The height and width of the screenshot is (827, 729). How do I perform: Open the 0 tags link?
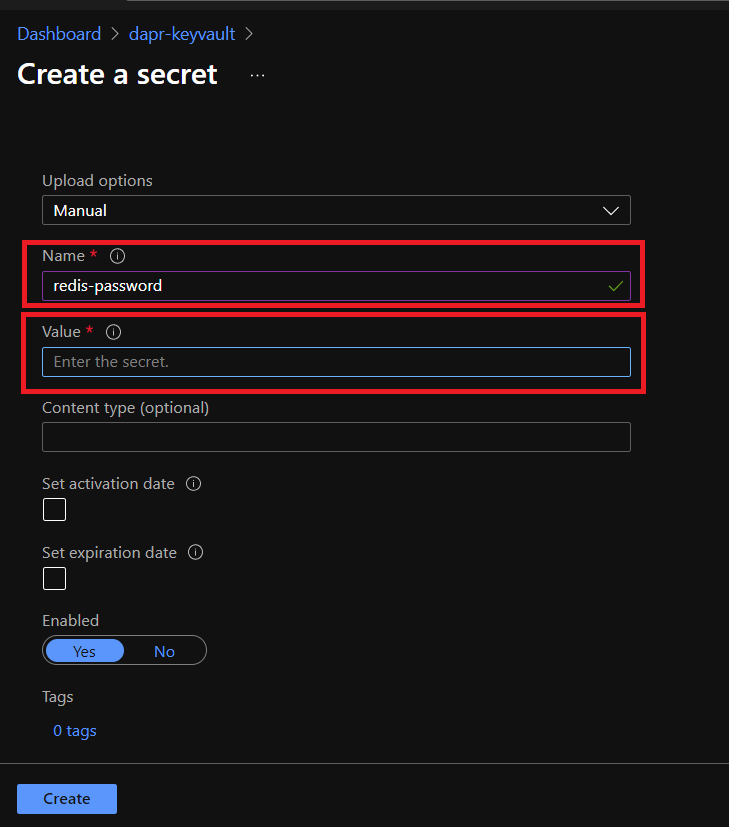pyautogui.click(x=75, y=731)
